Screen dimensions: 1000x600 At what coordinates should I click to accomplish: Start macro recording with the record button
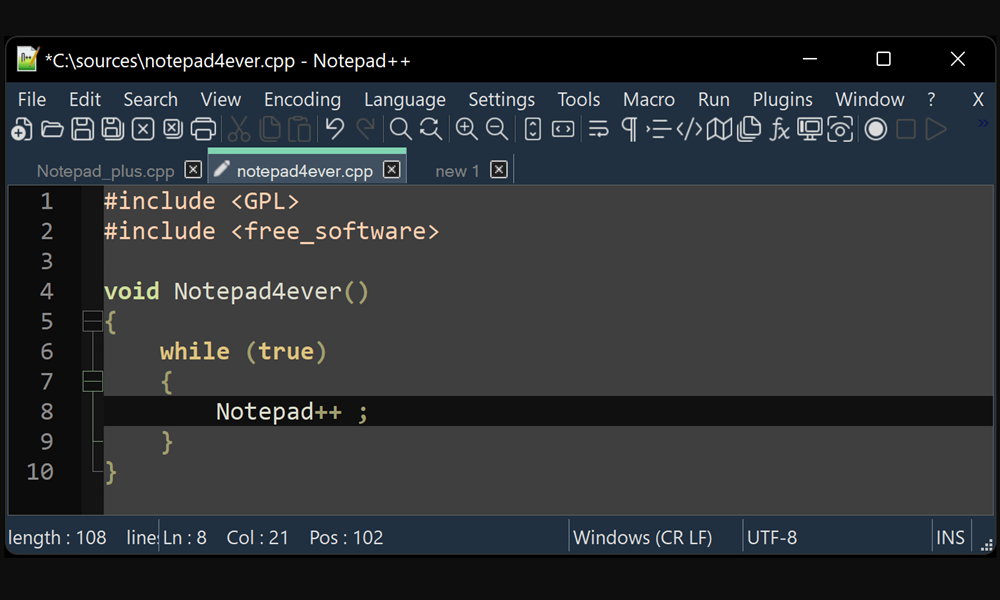pos(876,129)
